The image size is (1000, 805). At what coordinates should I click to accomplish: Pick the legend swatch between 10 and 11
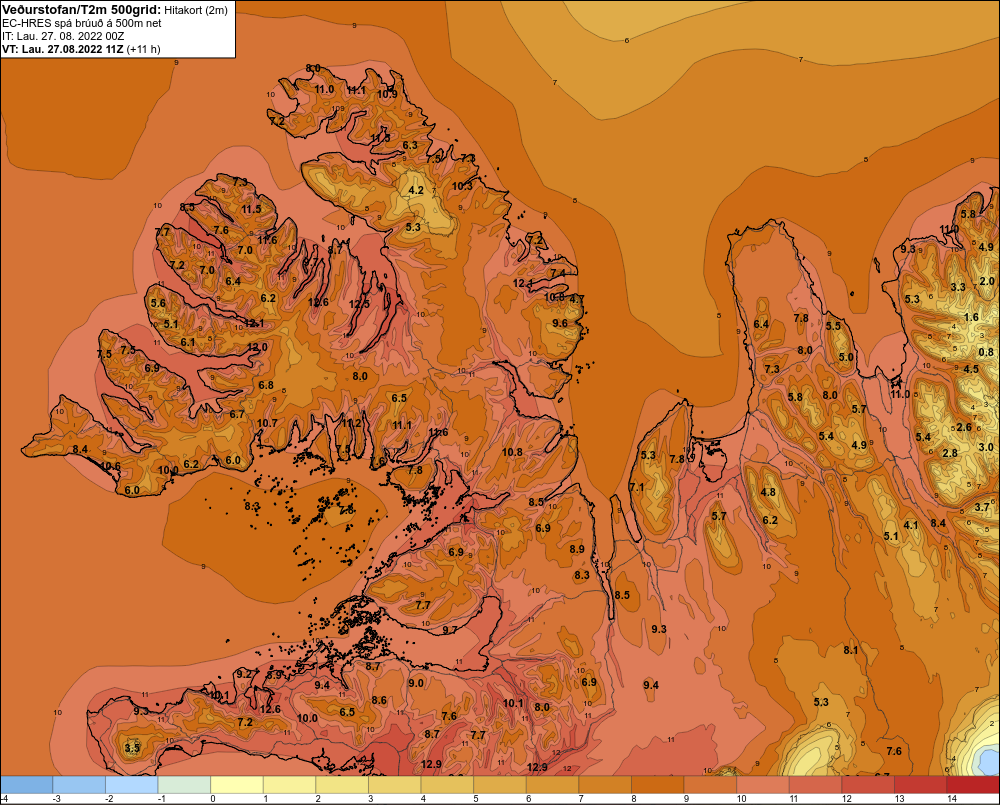click(x=763, y=785)
